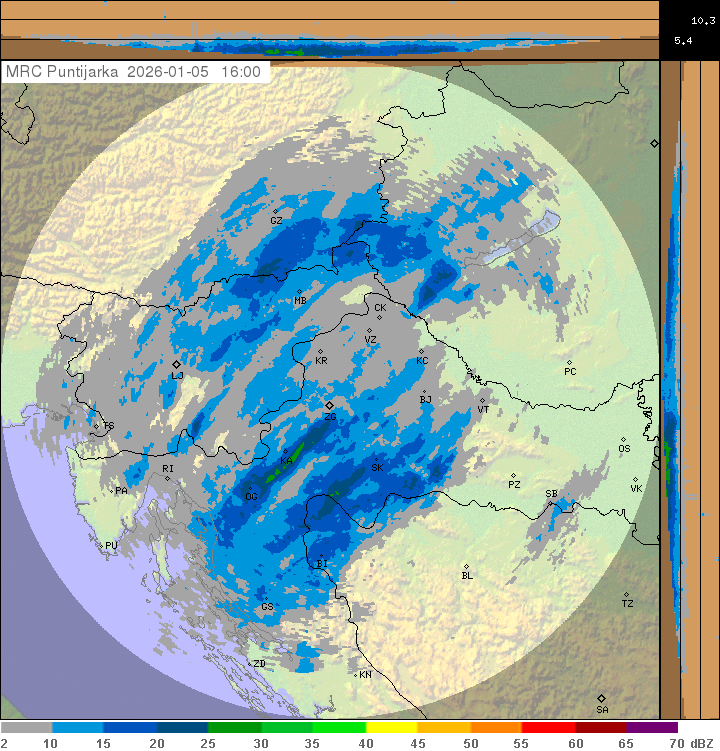Image resolution: width=720 pixels, height=751 pixels.
Task: Click the SA marker in bottom right
Action: tap(601, 698)
